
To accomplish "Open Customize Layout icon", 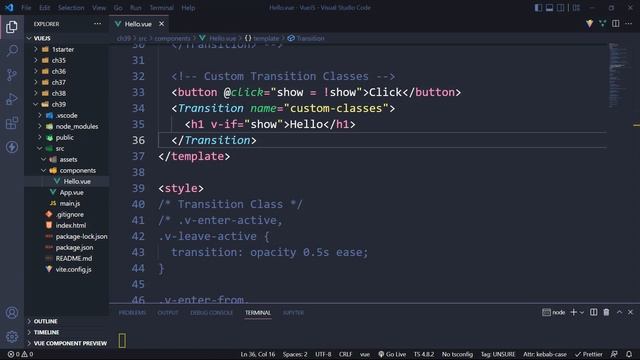I will coord(576,8).
